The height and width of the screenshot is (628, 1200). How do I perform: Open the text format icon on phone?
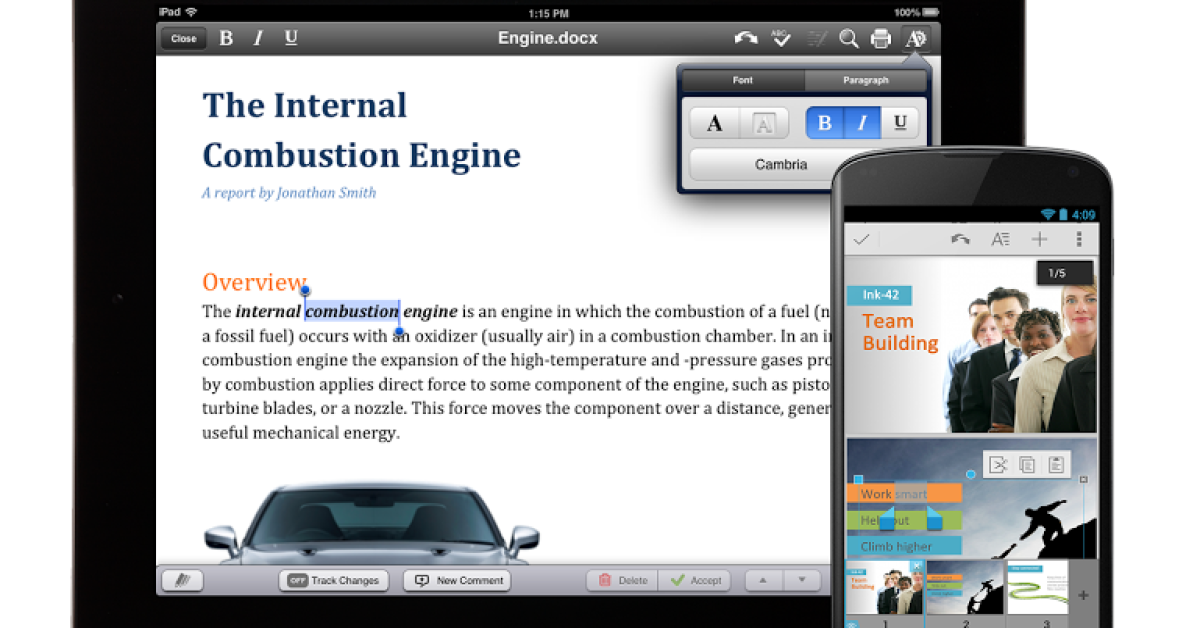coord(1000,239)
